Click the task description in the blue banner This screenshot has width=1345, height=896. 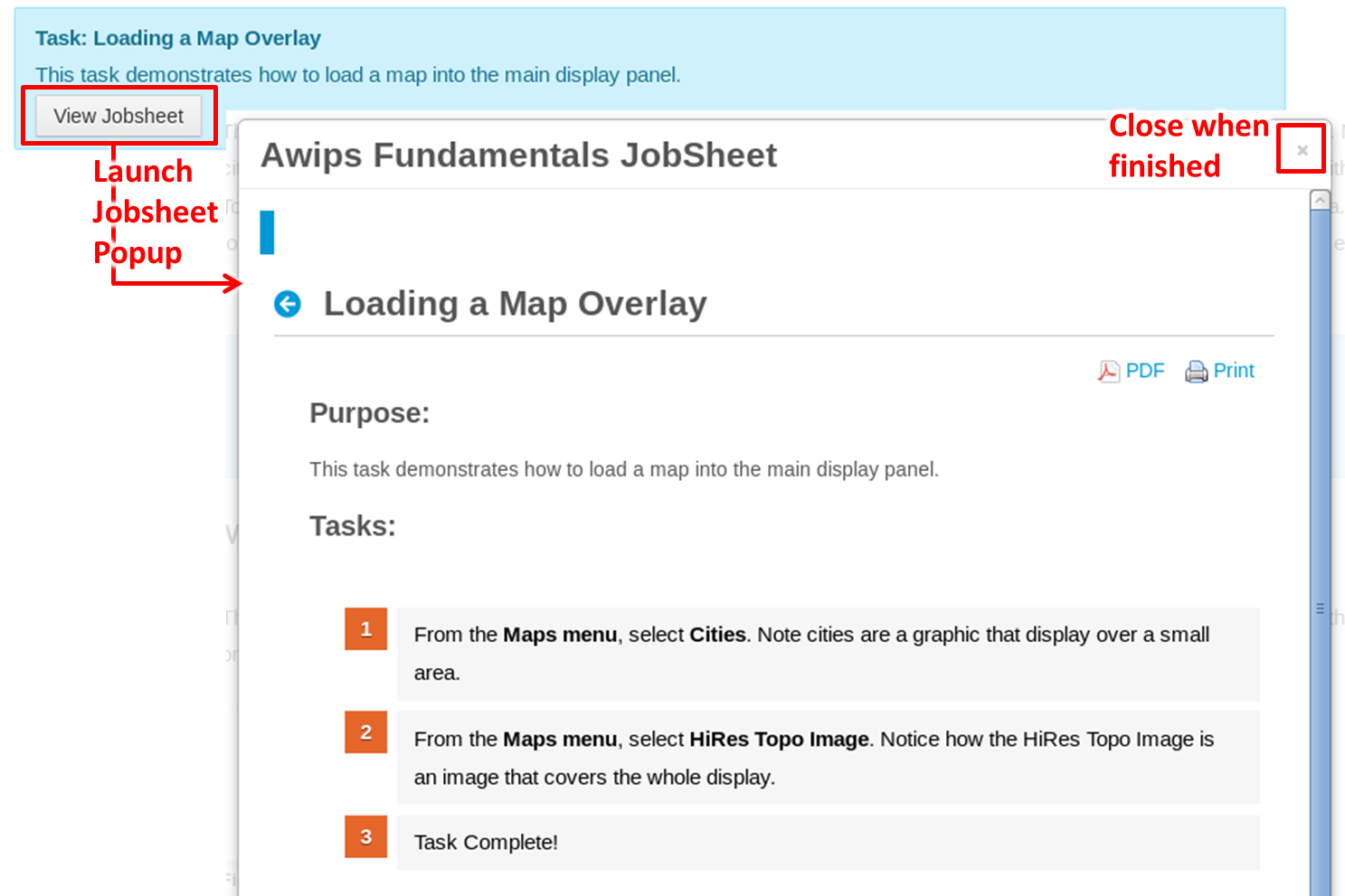[358, 75]
